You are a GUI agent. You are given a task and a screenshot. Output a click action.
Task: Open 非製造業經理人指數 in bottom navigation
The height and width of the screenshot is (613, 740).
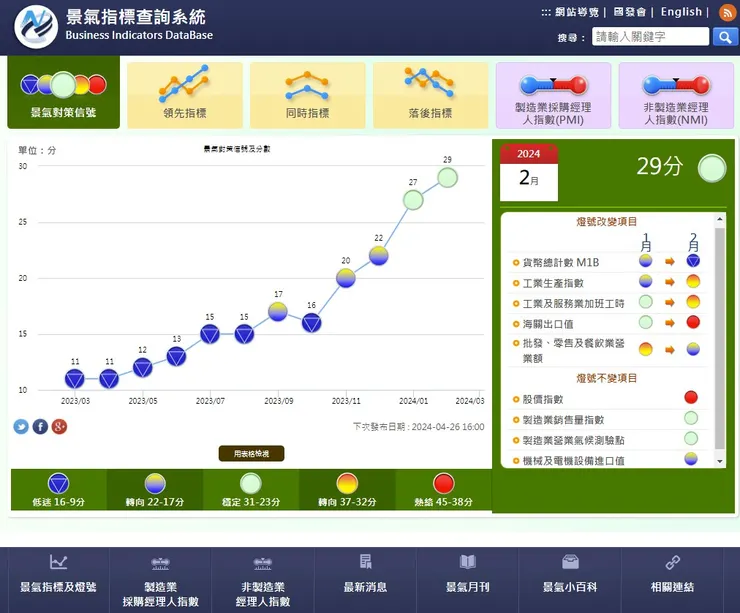click(x=263, y=580)
